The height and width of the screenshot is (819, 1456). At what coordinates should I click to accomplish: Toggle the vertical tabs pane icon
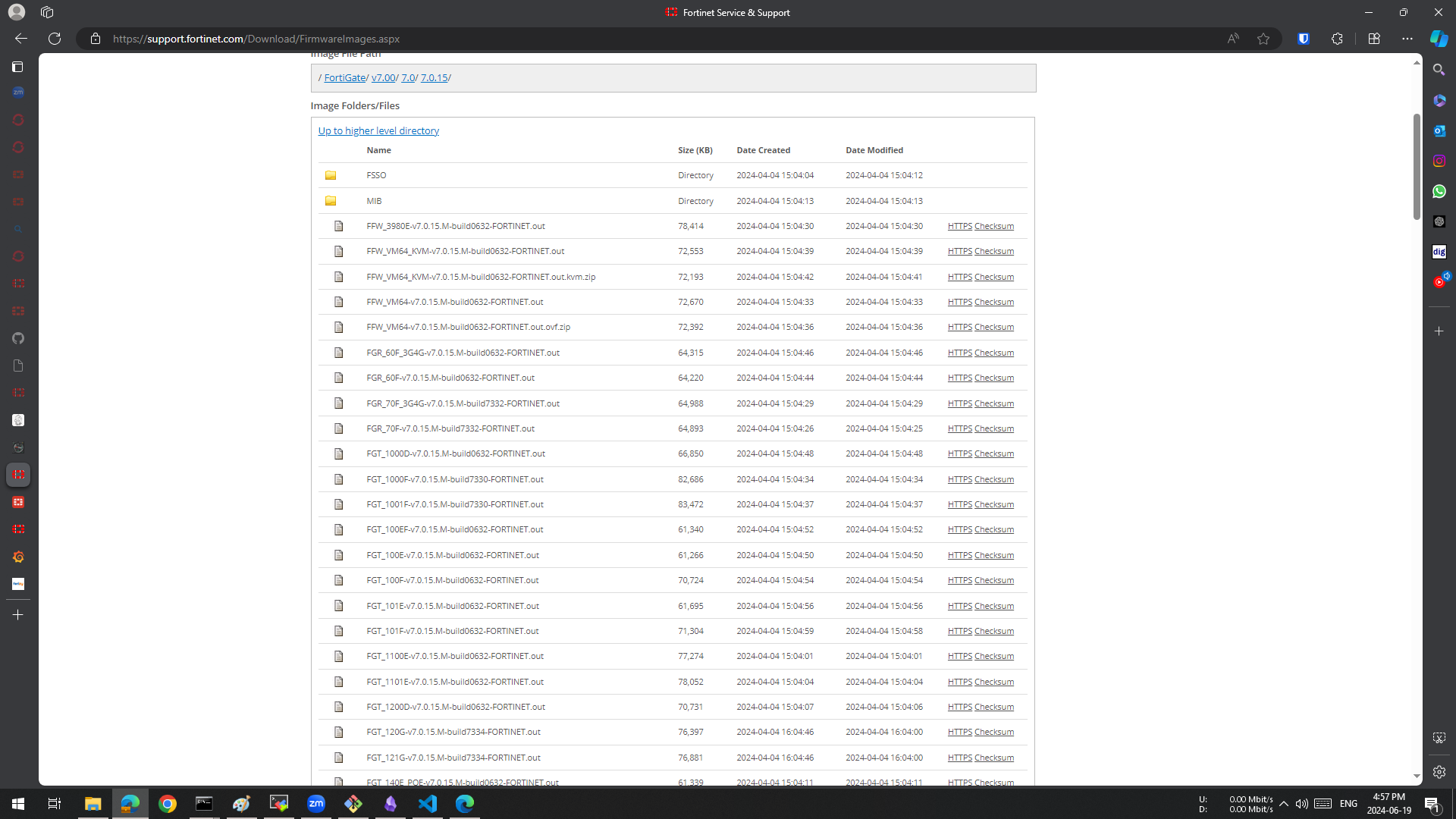[x=18, y=67]
